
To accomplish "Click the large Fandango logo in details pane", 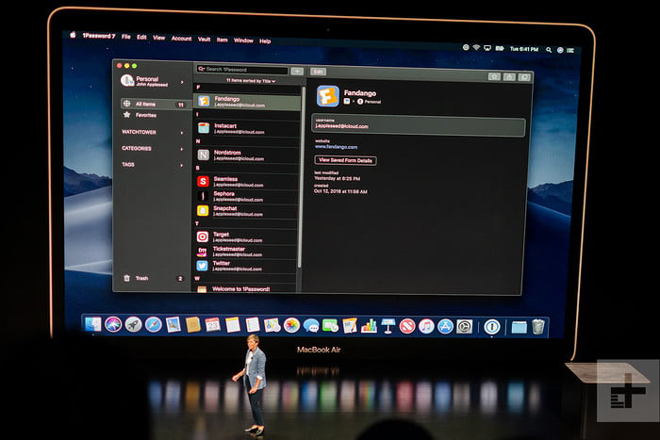I will 328,96.
